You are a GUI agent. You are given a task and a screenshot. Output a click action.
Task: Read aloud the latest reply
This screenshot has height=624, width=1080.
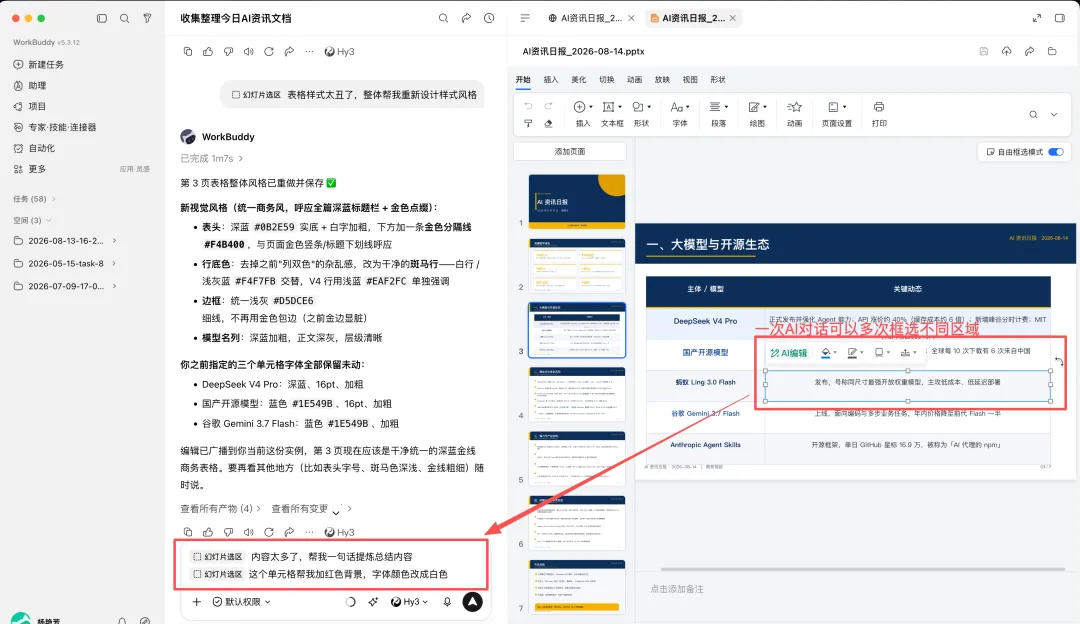[249, 532]
